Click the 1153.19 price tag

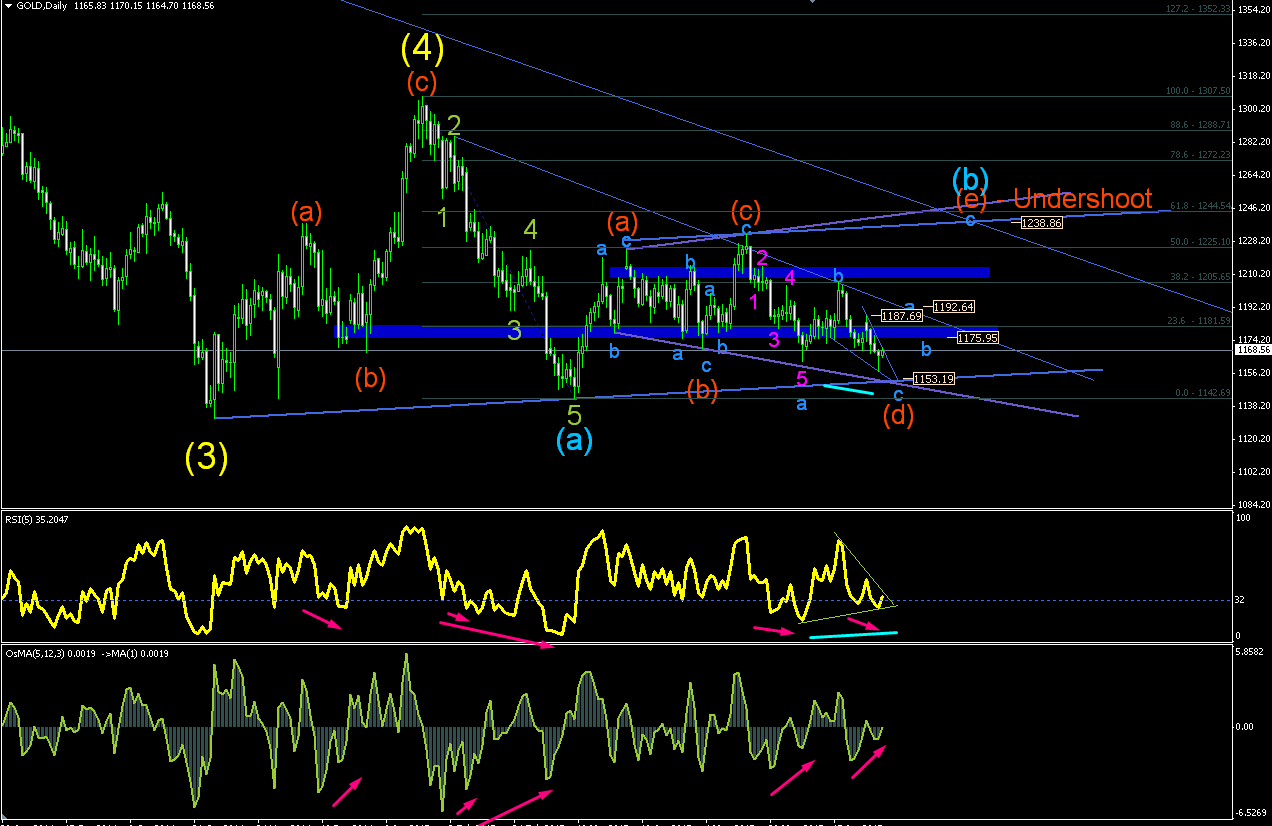tap(933, 379)
